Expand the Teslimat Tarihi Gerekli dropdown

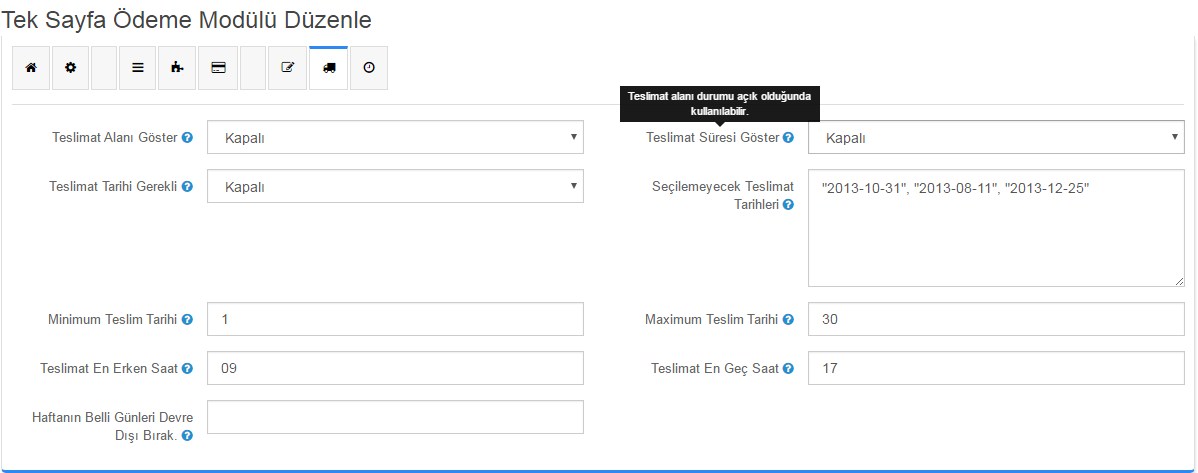click(395, 186)
